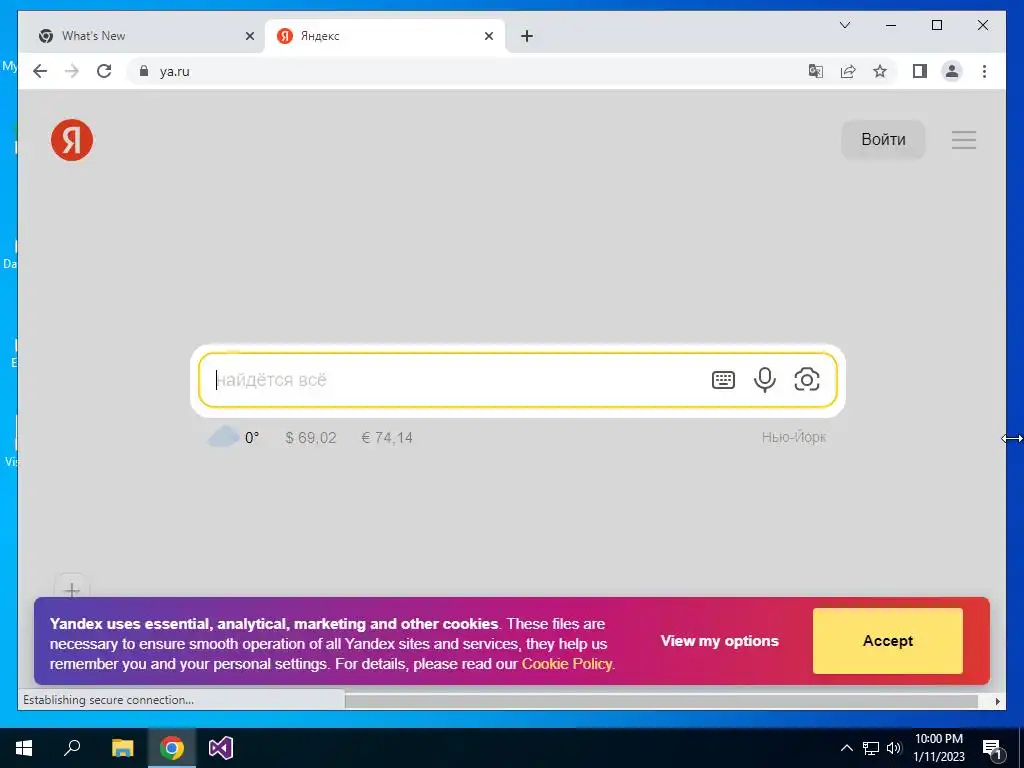Bookmark this tab with star icon
The height and width of the screenshot is (768, 1024).
coord(880,71)
